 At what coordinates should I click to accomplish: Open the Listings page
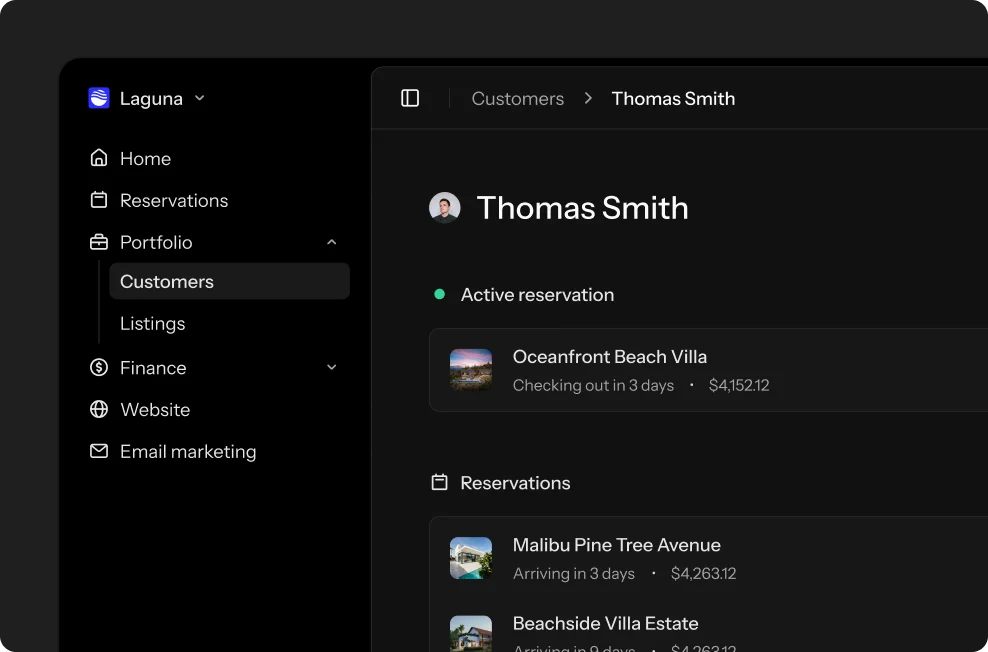coord(152,323)
